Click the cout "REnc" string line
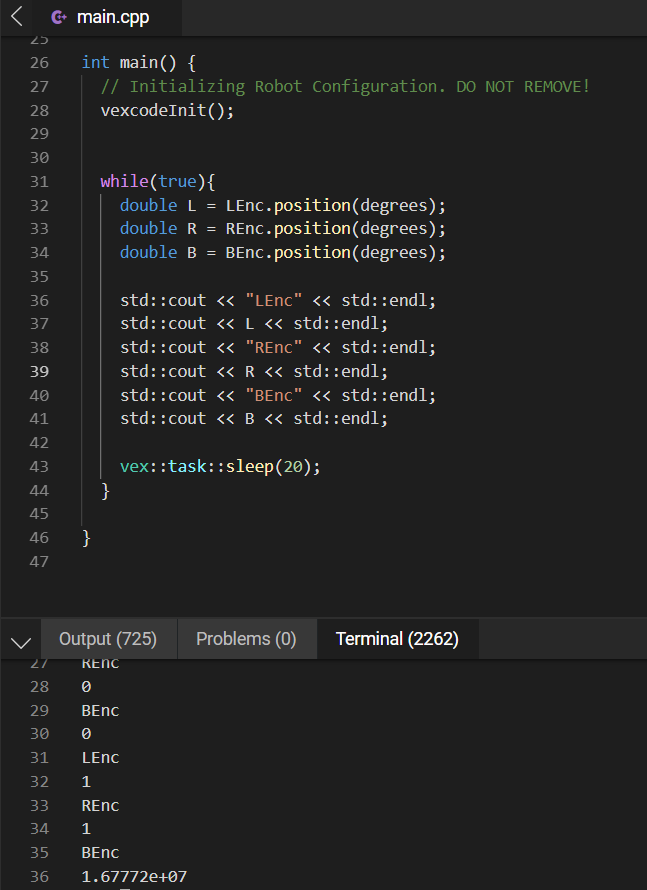647x890 pixels. coord(278,348)
